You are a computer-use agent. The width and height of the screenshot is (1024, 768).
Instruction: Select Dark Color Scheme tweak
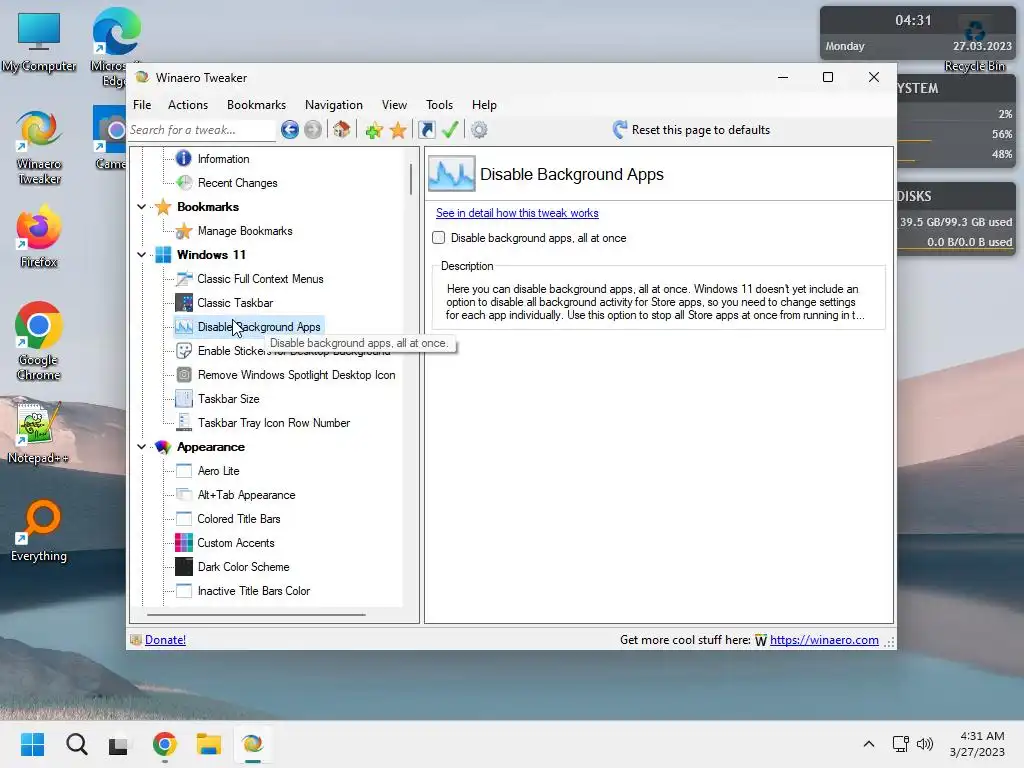coord(243,567)
